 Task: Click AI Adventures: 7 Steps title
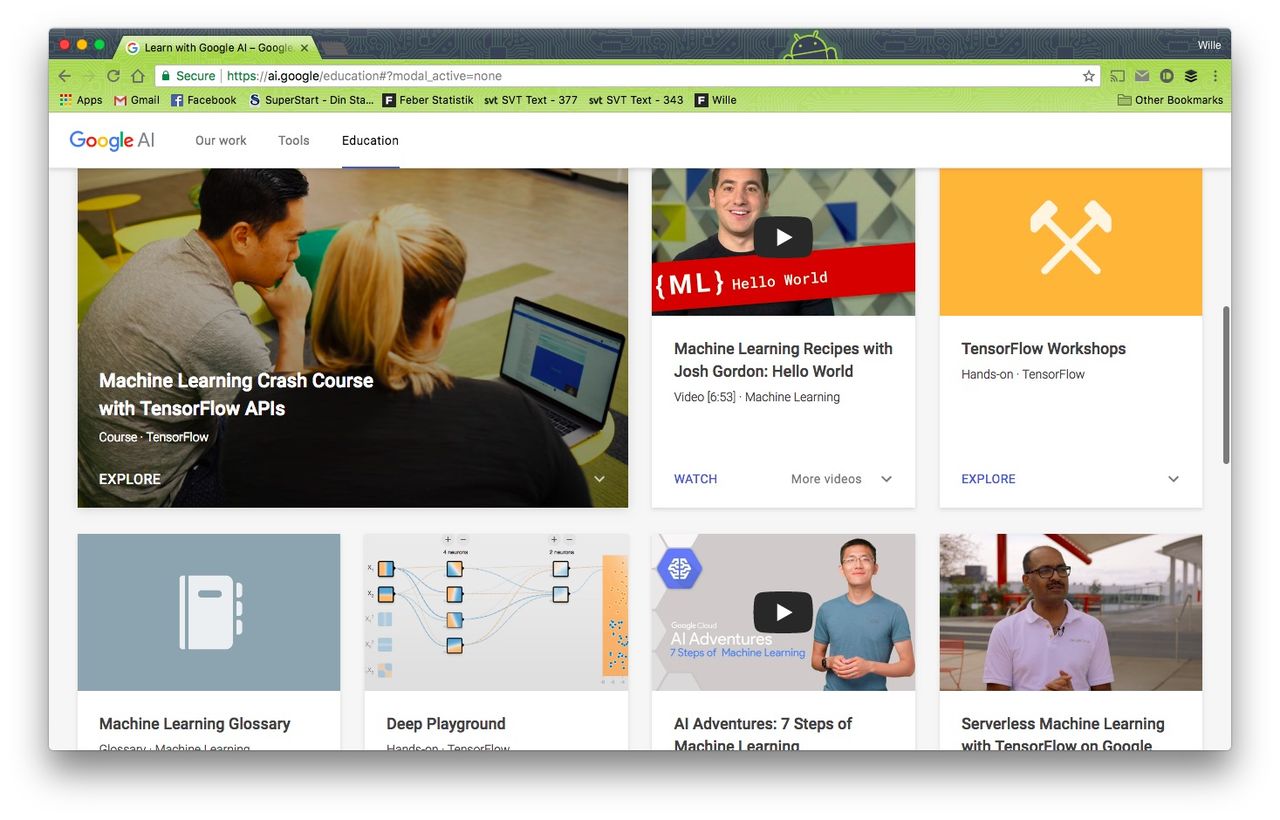point(763,734)
